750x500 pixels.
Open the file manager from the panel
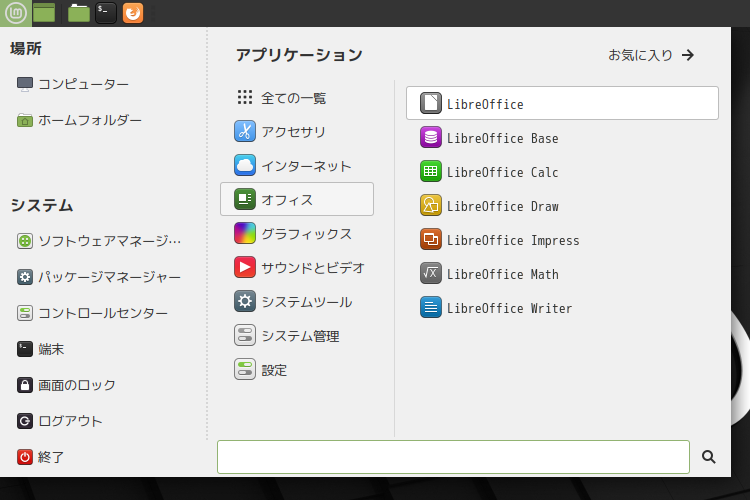(x=79, y=13)
